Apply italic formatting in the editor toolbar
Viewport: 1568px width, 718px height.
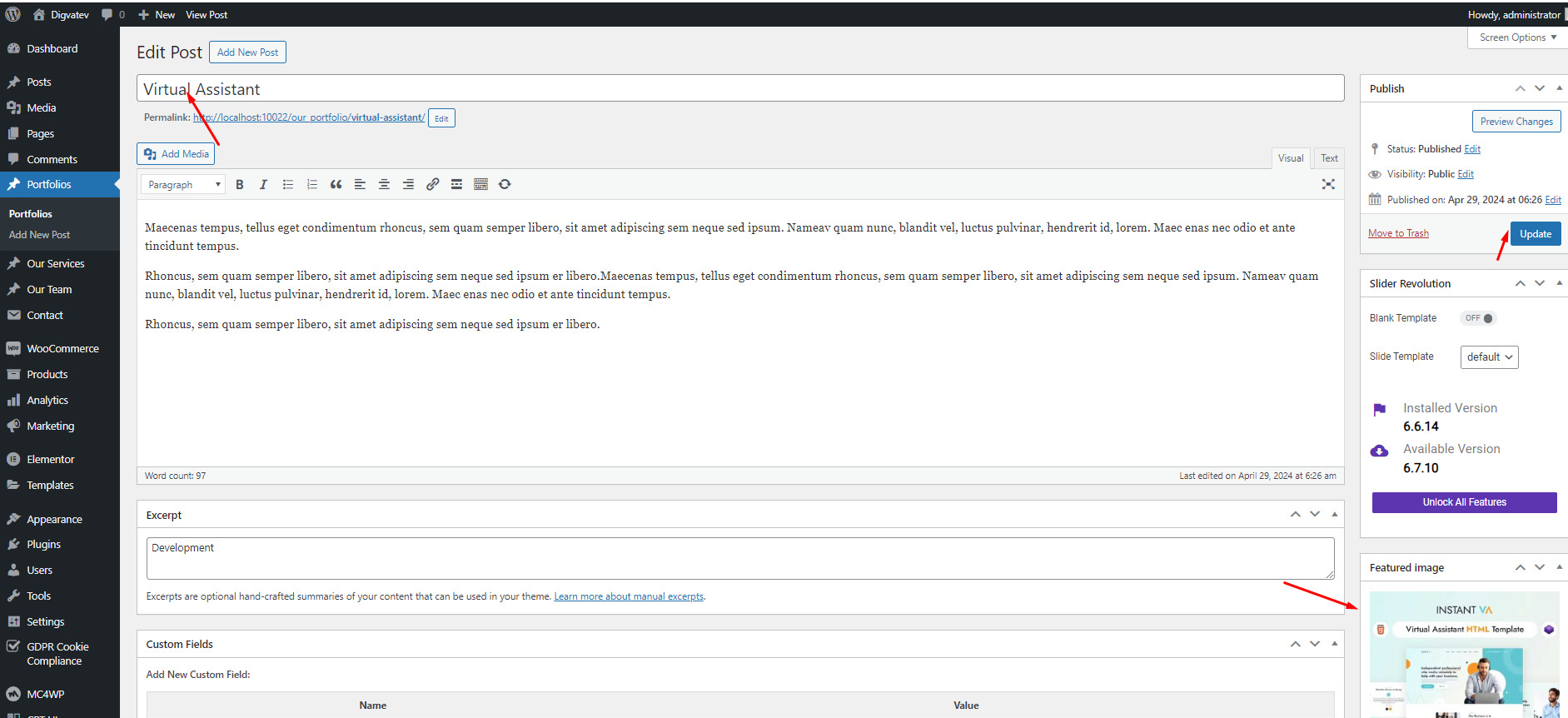pyautogui.click(x=263, y=184)
